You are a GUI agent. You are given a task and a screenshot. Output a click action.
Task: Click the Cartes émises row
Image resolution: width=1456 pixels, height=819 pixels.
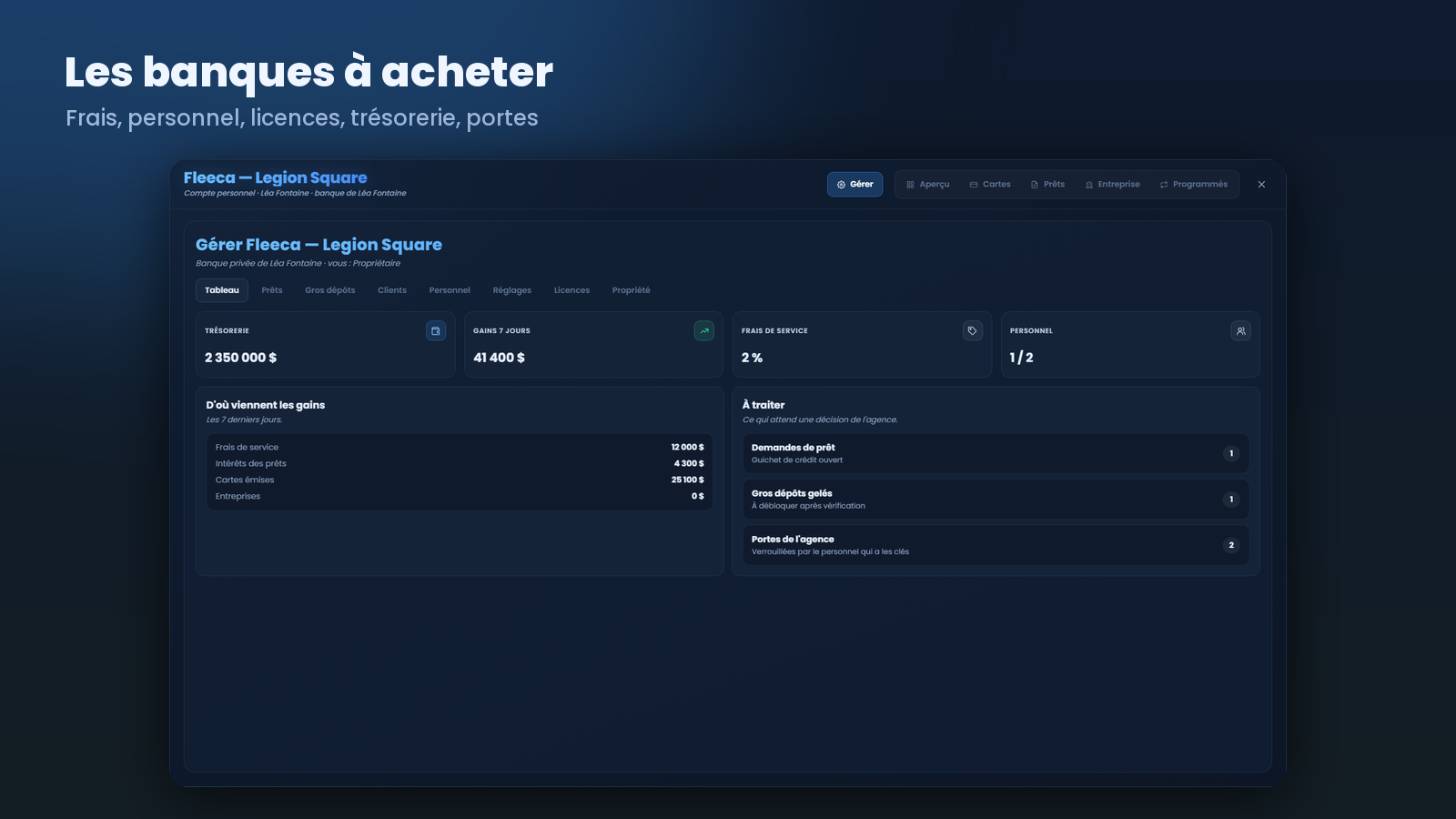460,480
